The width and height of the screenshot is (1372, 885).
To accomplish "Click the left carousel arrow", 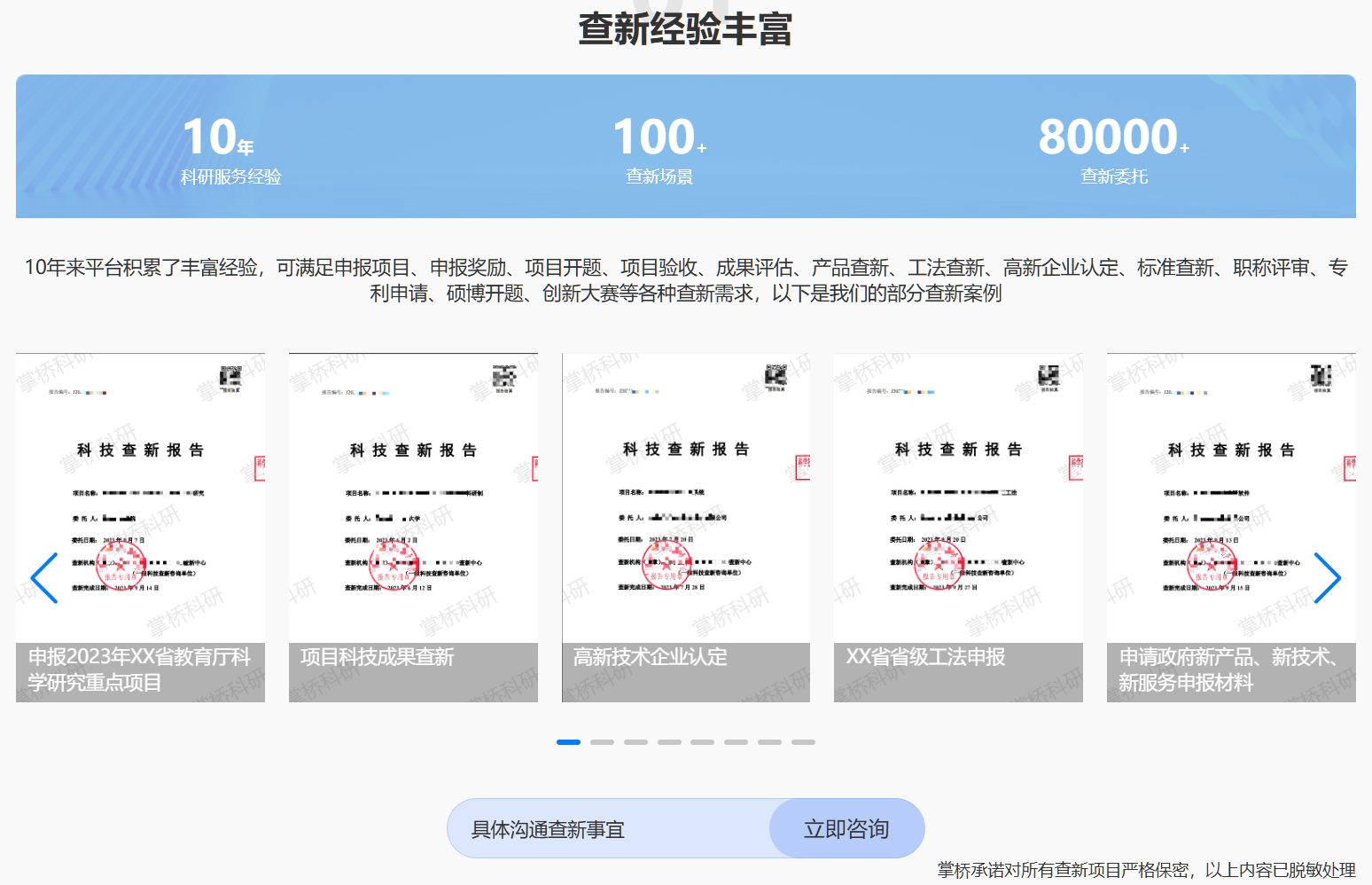I will coord(44,578).
